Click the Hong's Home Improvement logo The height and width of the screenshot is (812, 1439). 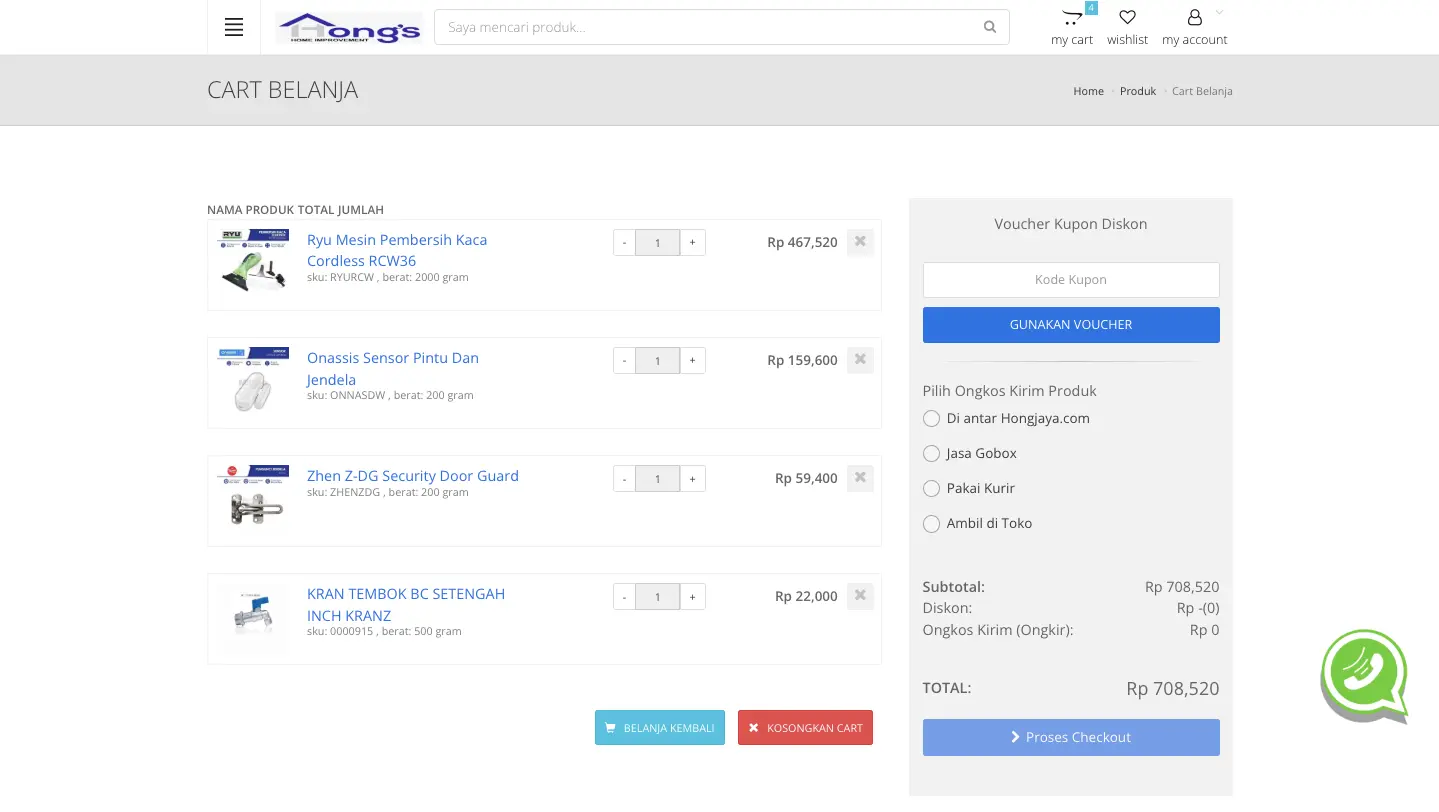pyautogui.click(x=349, y=28)
